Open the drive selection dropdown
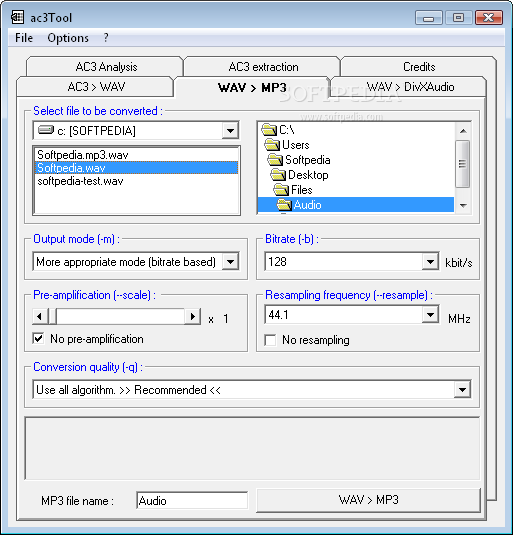This screenshot has width=513, height=535. point(230,131)
